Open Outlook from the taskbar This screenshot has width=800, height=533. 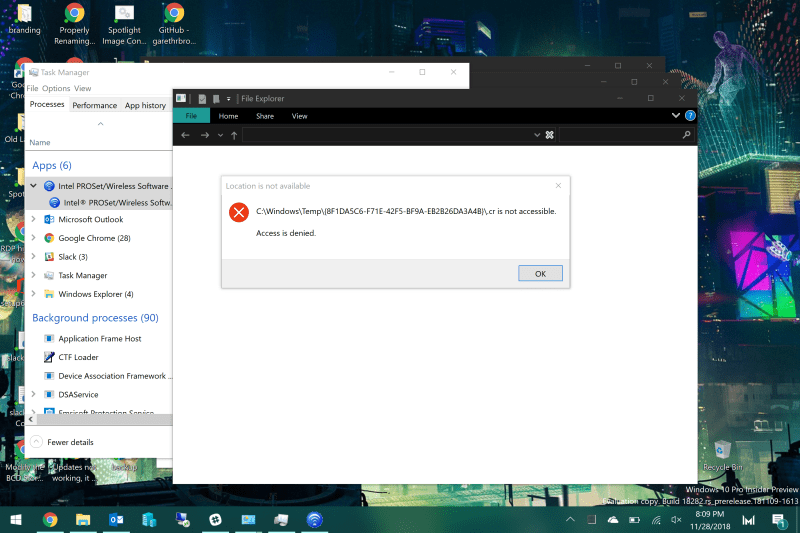coord(116,520)
